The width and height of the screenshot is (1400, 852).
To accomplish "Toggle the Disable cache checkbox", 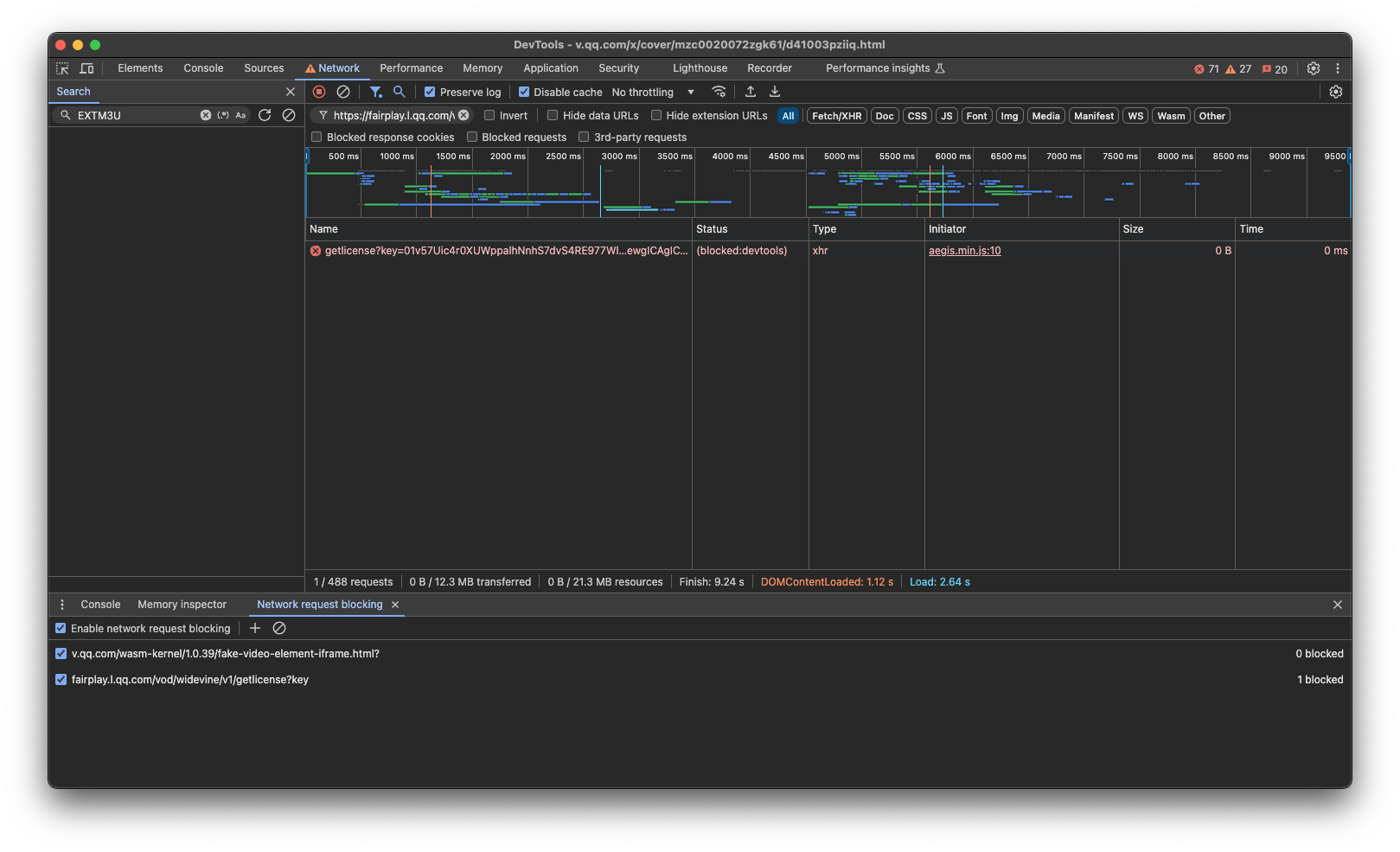I will pos(524,92).
